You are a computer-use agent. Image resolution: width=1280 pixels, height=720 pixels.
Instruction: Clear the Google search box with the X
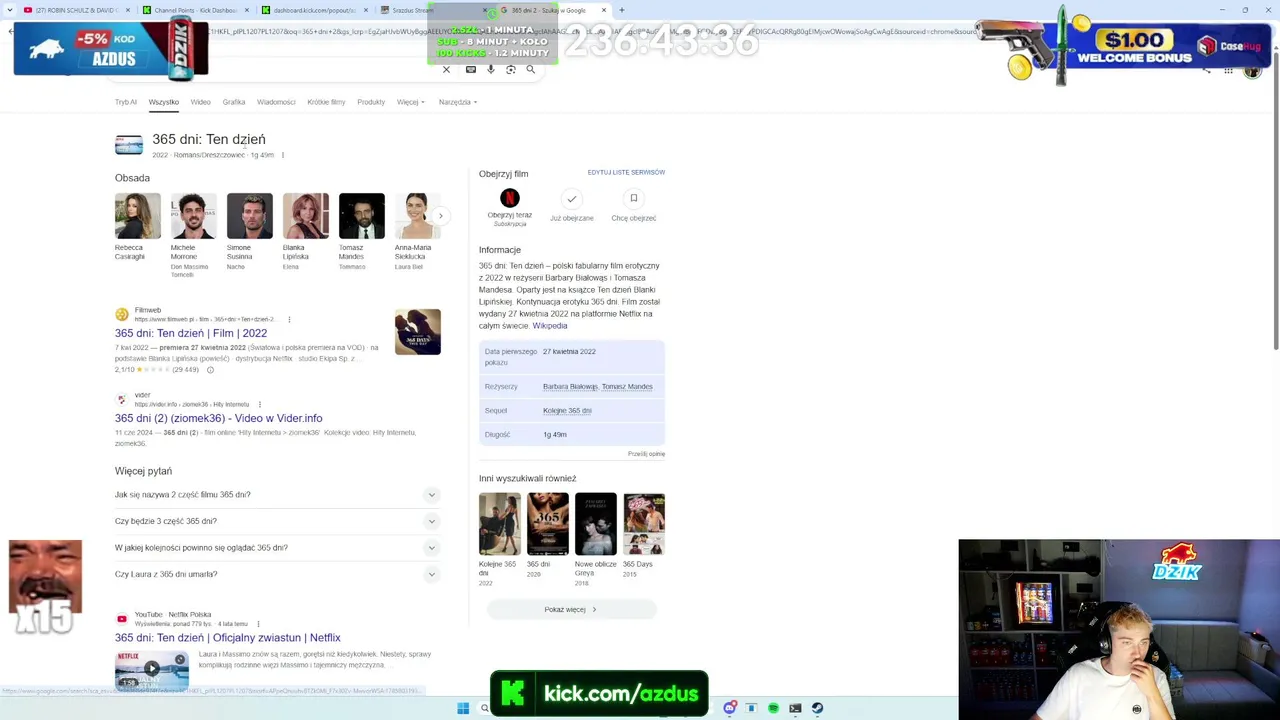pos(446,70)
